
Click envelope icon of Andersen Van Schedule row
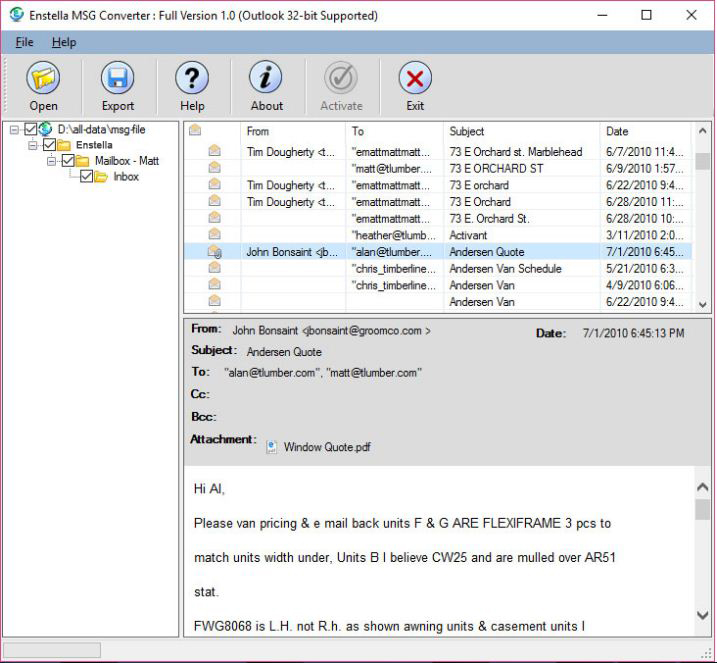[214, 267]
